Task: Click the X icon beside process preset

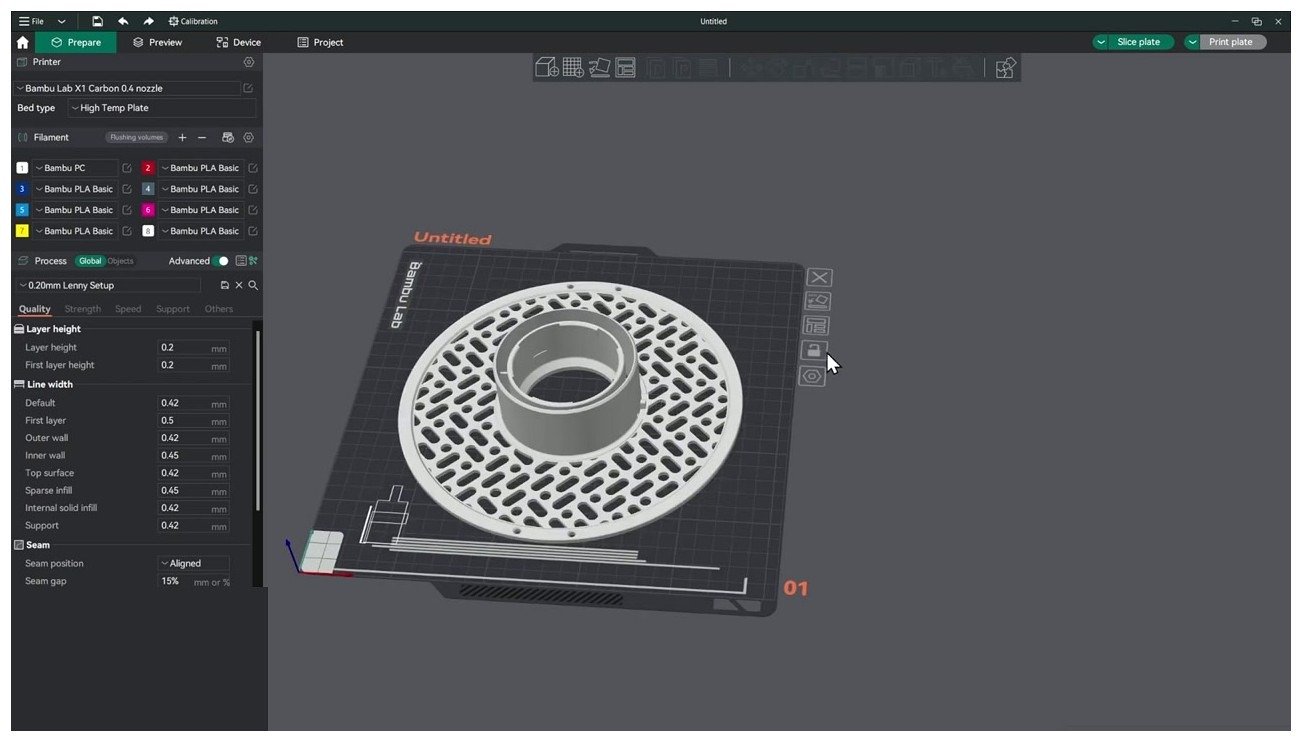Action: 239,285
